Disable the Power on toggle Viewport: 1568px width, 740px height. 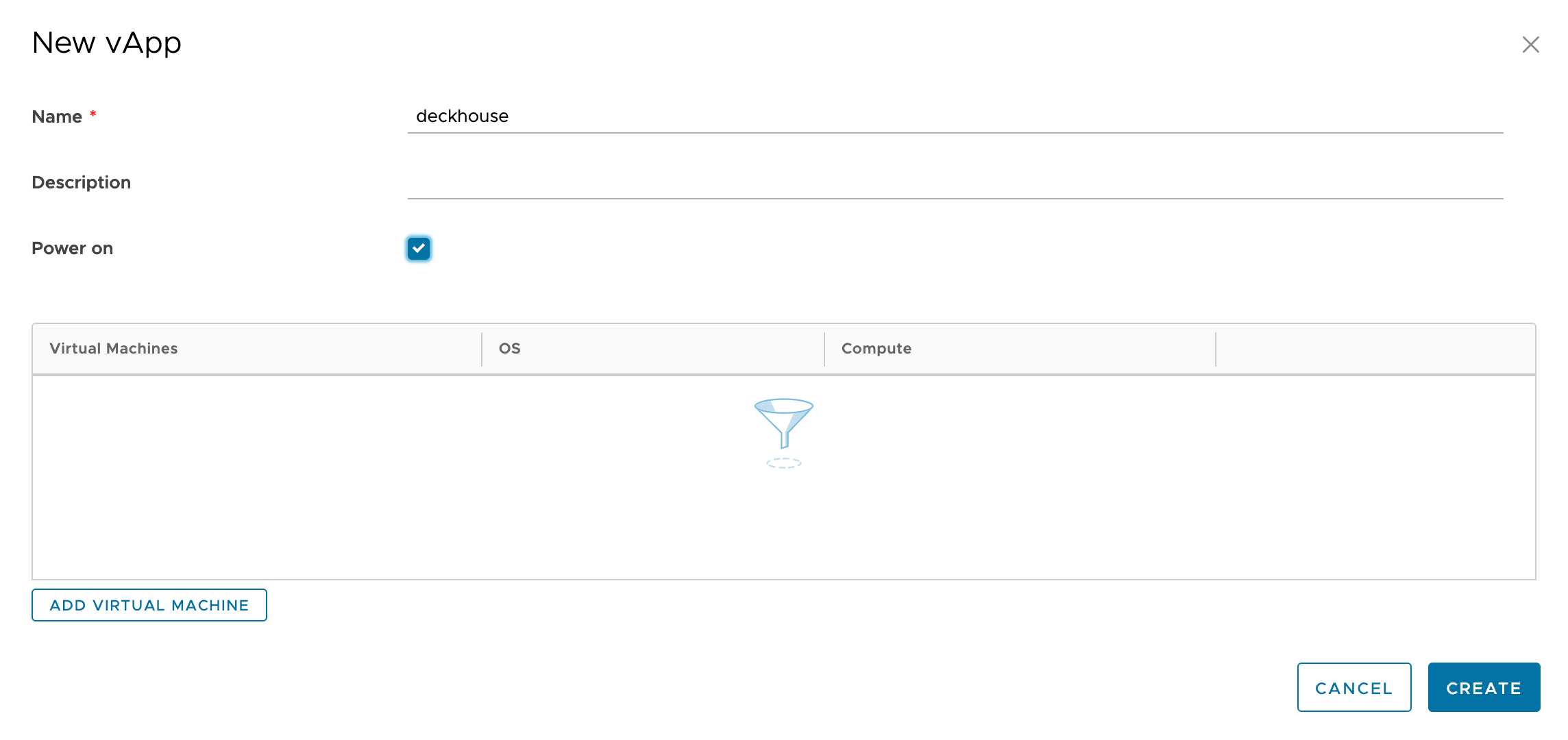click(x=417, y=248)
